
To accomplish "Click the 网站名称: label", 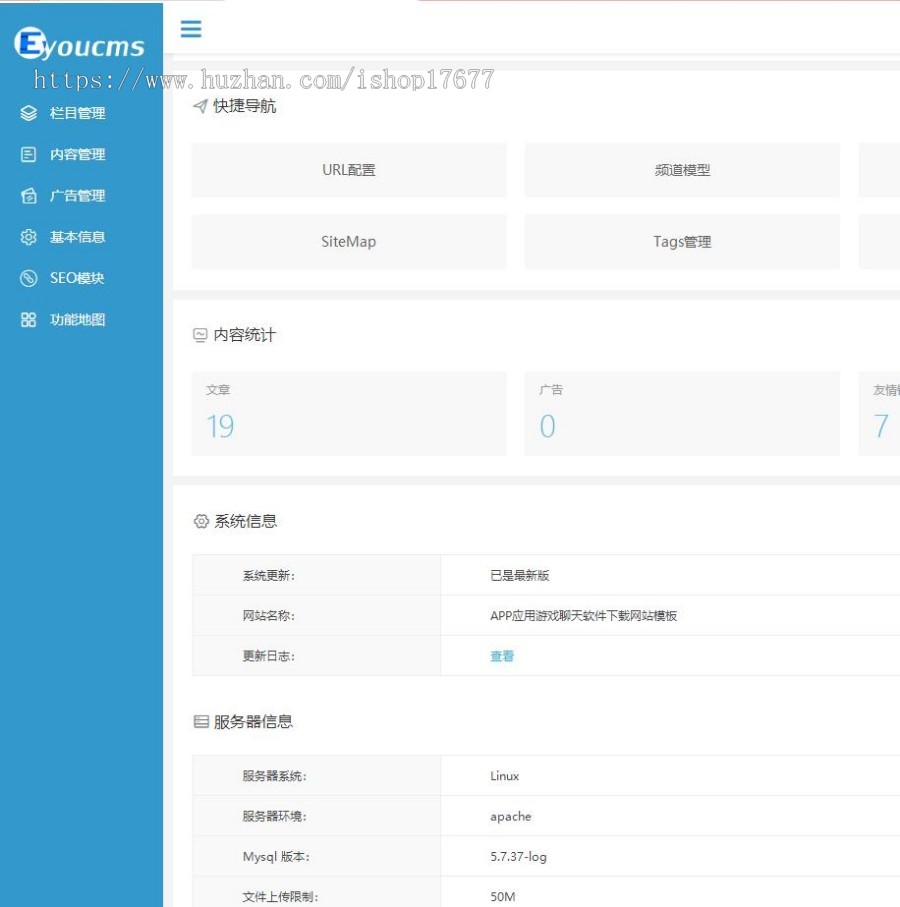I will coord(268,615).
